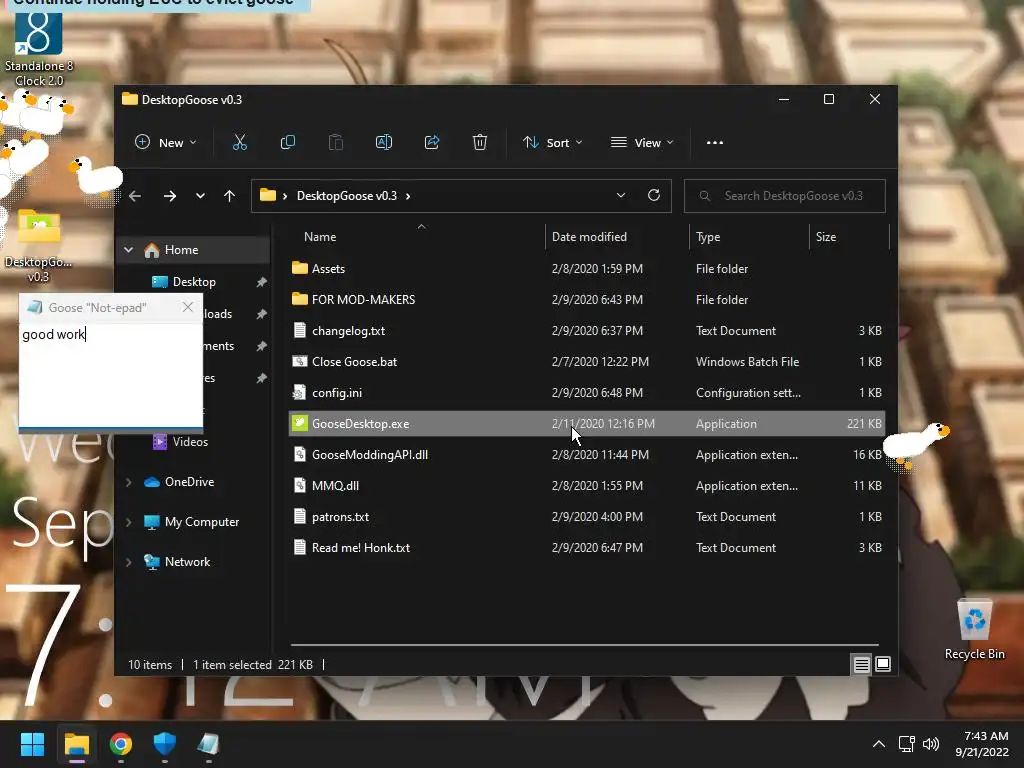Select GooseModdingAPI.dll file

[x=586, y=455]
